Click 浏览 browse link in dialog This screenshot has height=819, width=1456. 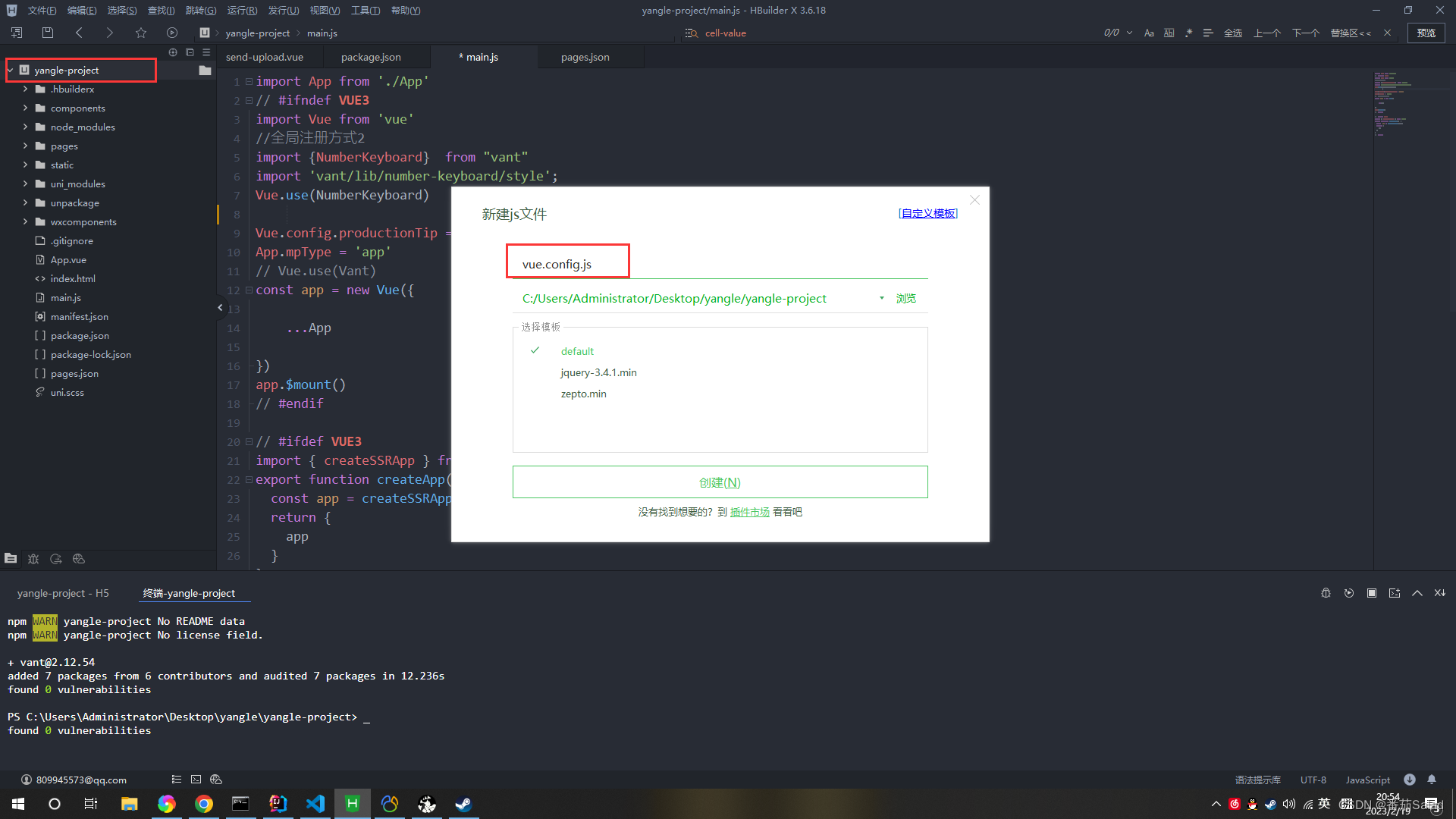point(905,298)
